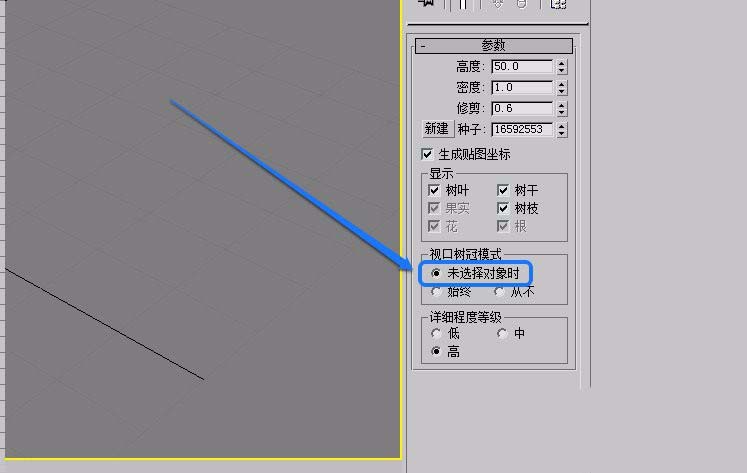Toggle the 树枝 checkbox
Viewport: 747px width, 473px height.
pyautogui.click(x=503, y=208)
